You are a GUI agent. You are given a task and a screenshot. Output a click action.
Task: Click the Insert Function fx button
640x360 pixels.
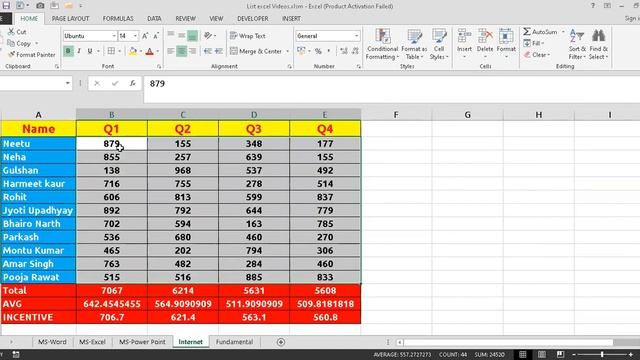click(x=133, y=83)
